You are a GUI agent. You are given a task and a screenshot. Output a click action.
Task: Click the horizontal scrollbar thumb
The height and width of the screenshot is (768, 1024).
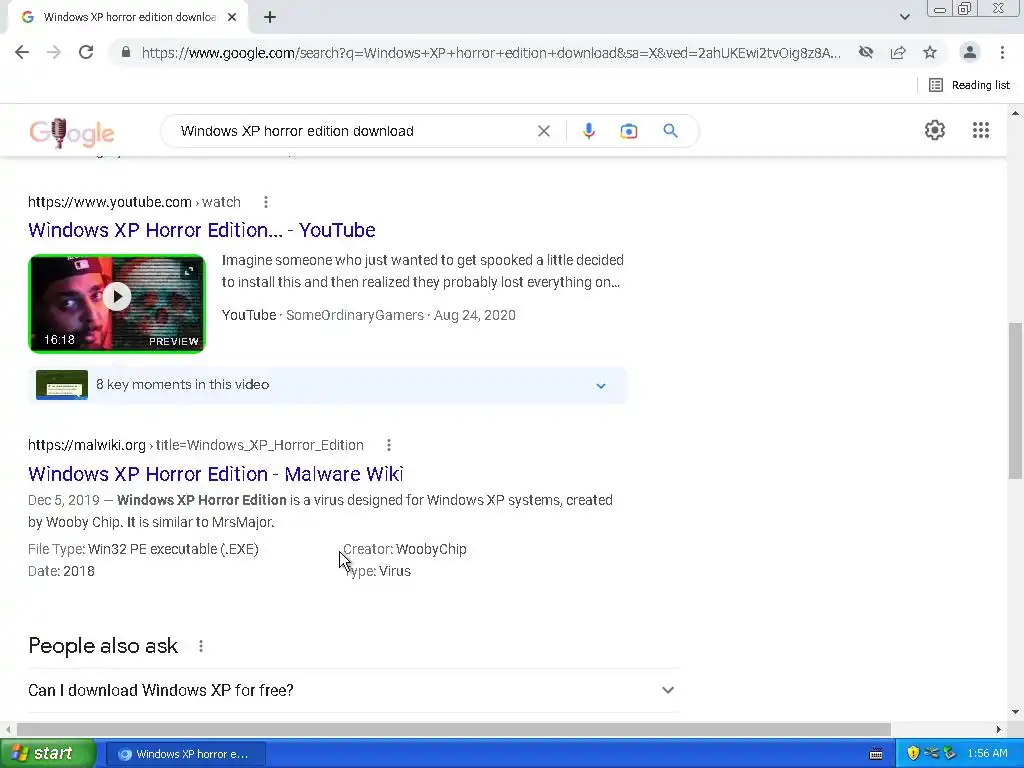453,729
